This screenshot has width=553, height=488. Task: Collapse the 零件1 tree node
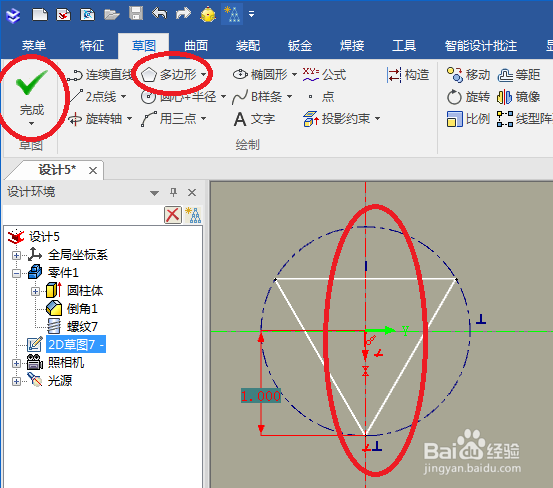pos(16,273)
